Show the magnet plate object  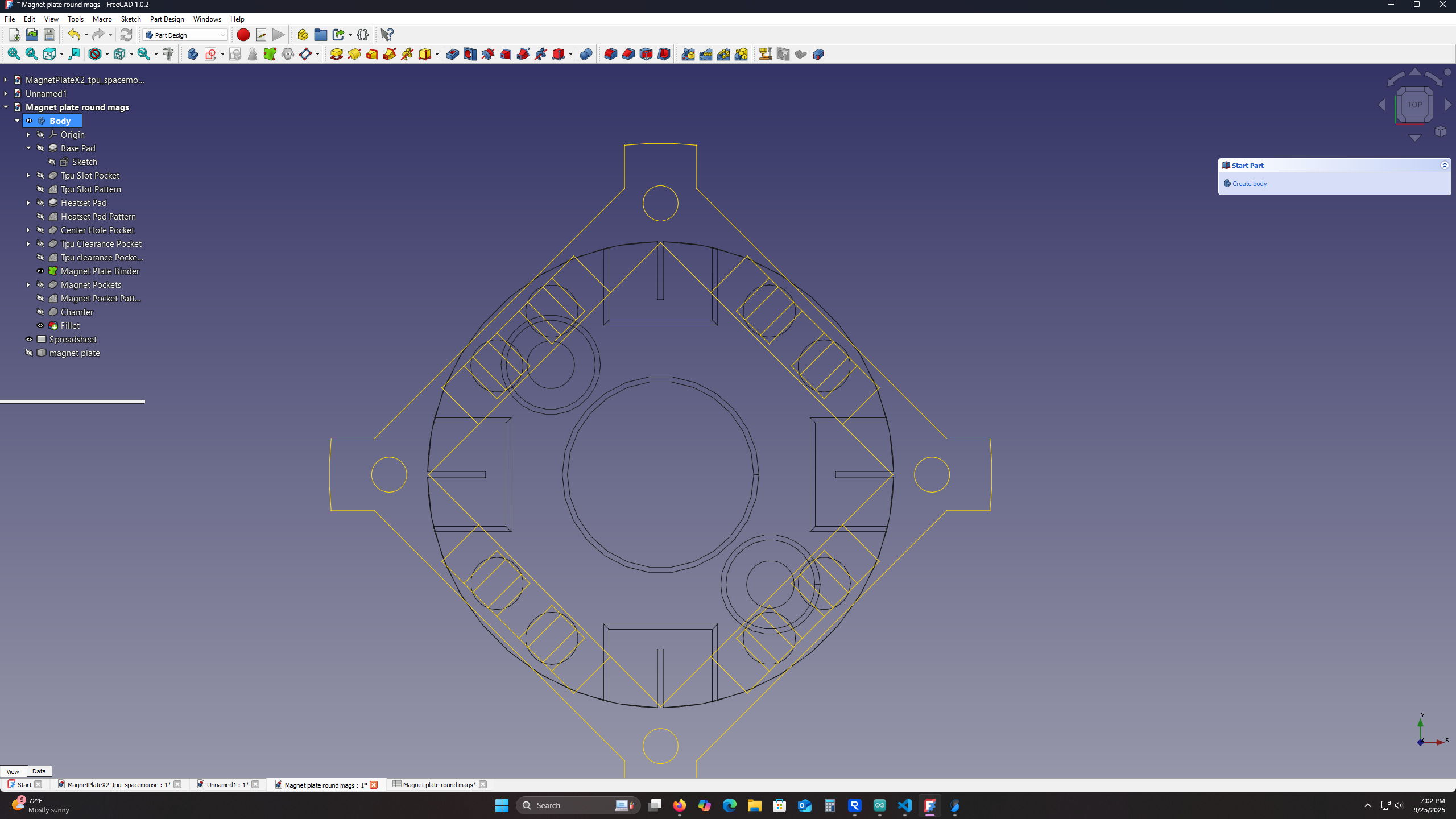(29, 353)
